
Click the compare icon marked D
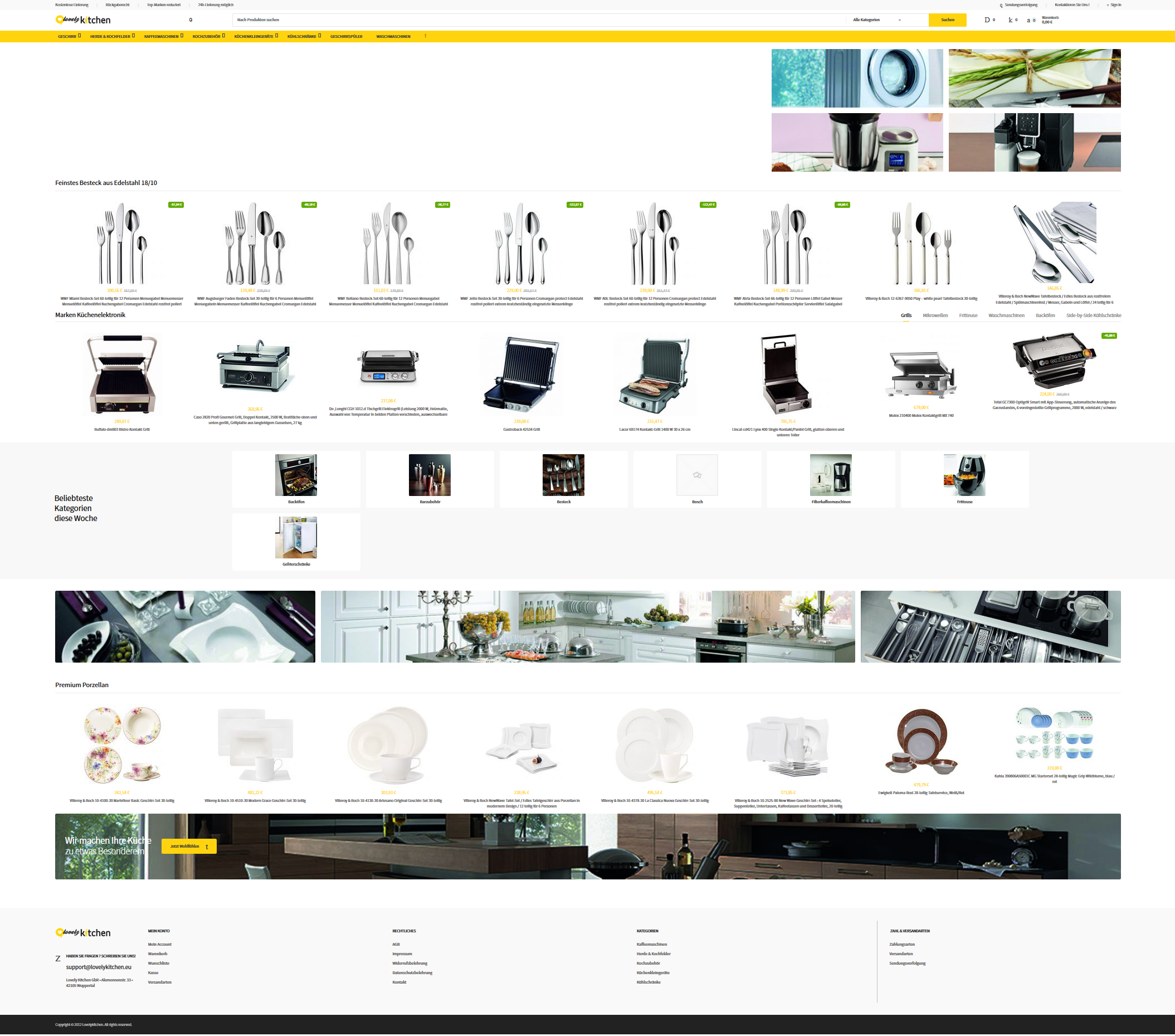pos(987,20)
